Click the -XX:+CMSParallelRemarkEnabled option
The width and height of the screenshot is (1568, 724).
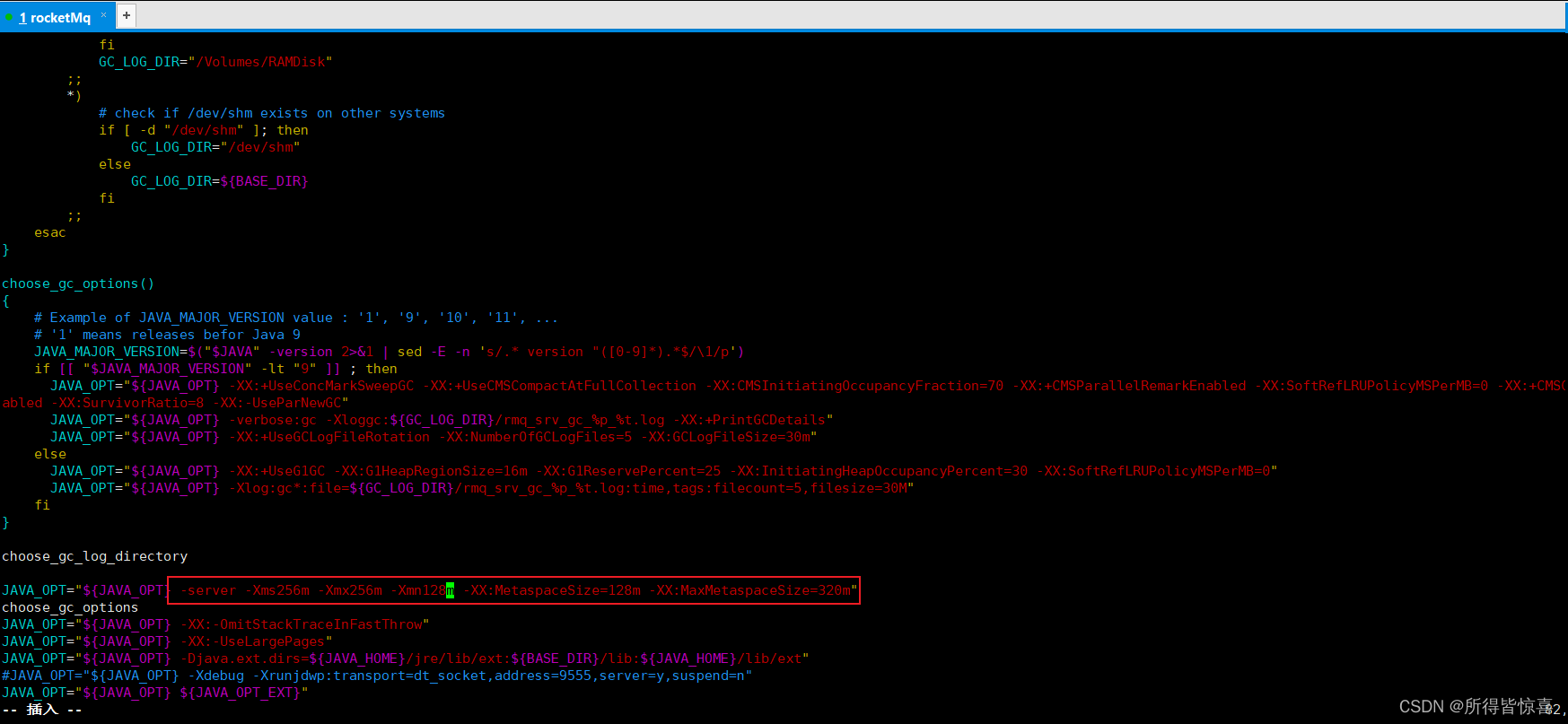tap(1129, 386)
